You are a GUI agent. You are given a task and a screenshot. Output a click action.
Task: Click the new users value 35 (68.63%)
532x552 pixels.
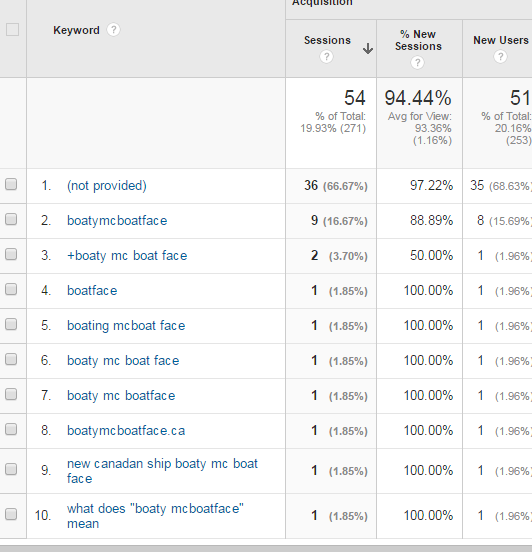click(x=501, y=186)
